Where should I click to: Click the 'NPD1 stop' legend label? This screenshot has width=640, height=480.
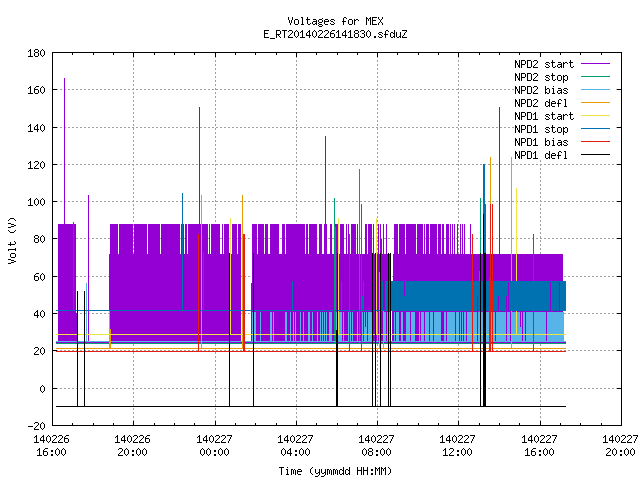tap(541, 129)
